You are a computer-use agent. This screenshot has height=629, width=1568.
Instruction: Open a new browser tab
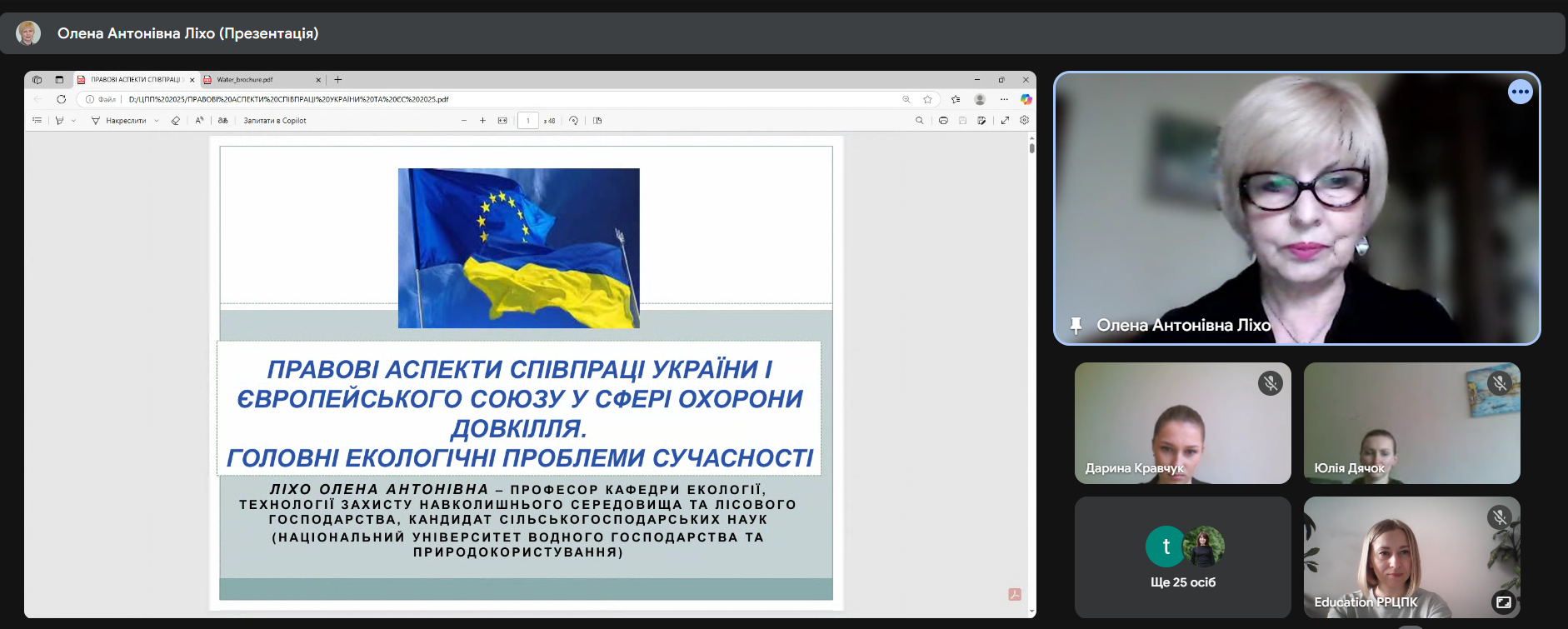(338, 80)
